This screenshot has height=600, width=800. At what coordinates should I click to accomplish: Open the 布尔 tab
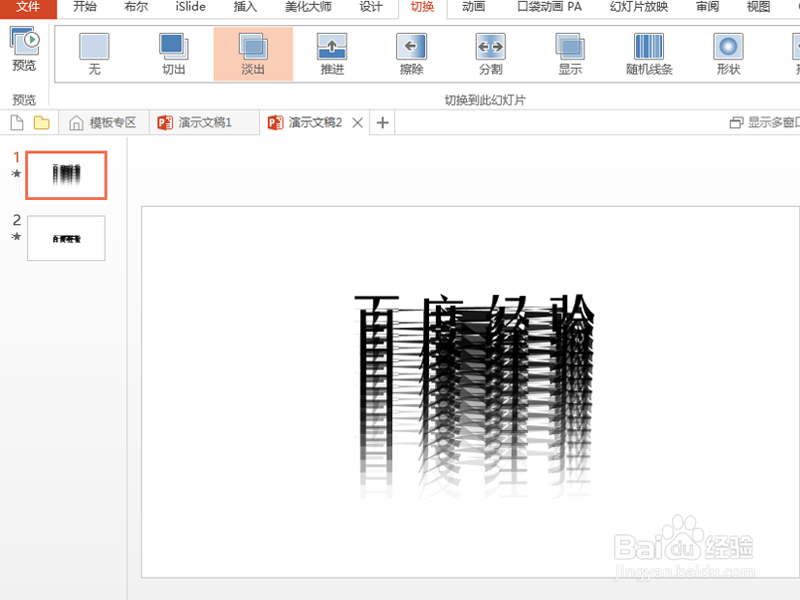(136, 7)
